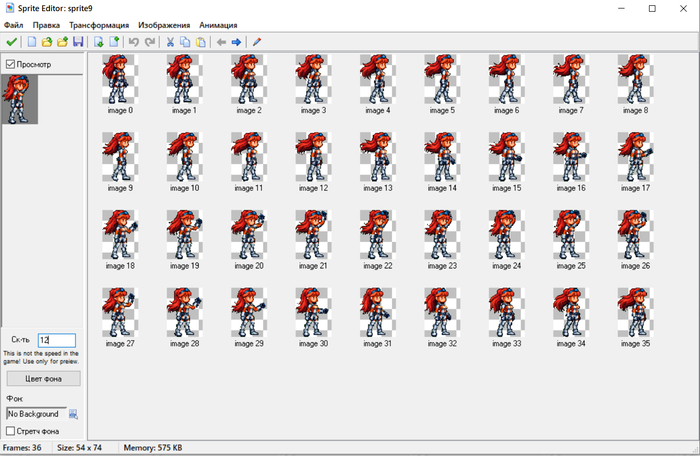Click the Undo arrow in the toolbar
The width and height of the screenshot is (700, 456).
pyautogui.click(x=134, y=42)
